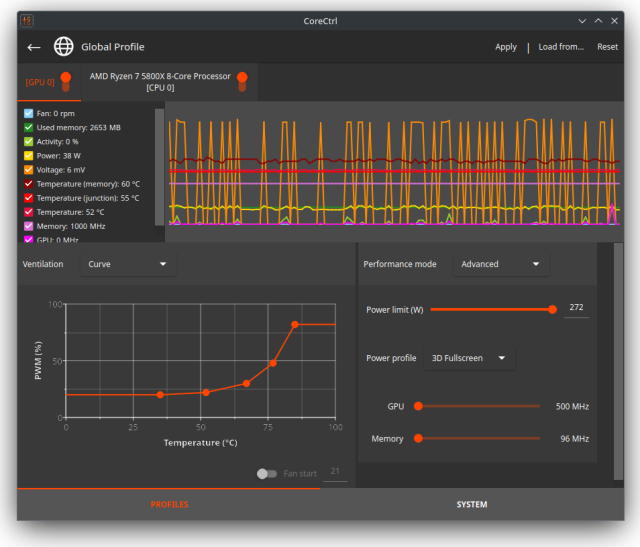Screen dimensions: 640x547
Task: Maximize the CoreCtrl window
Action: coord(598,20)
